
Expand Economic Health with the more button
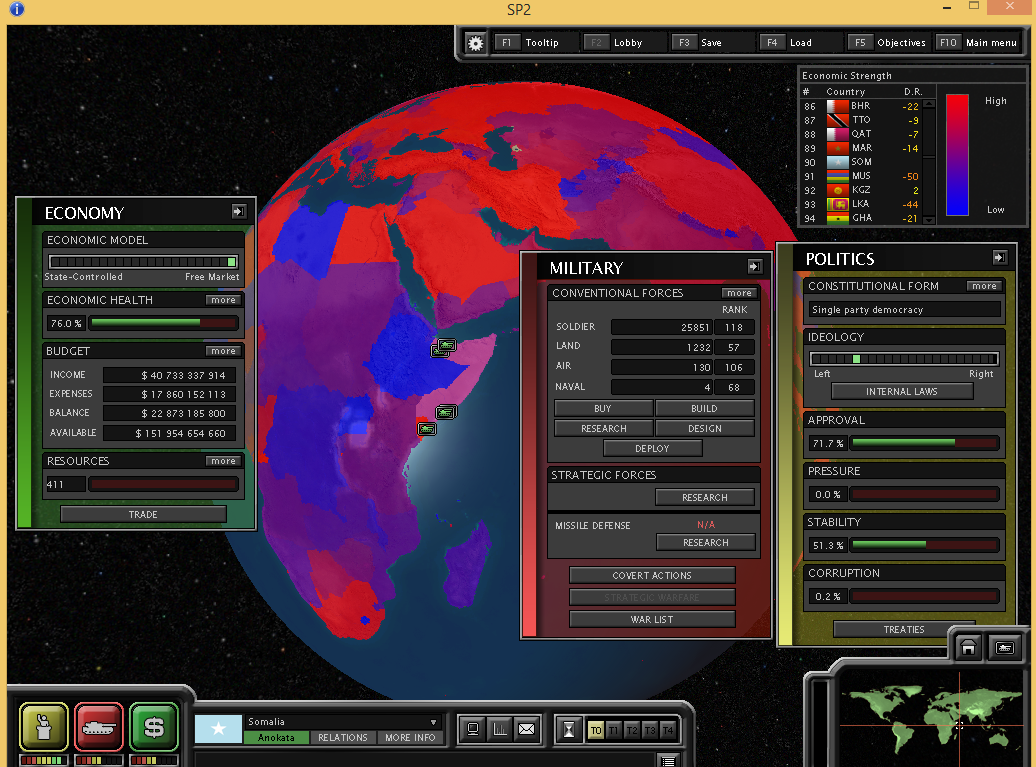tap(223, 300)
